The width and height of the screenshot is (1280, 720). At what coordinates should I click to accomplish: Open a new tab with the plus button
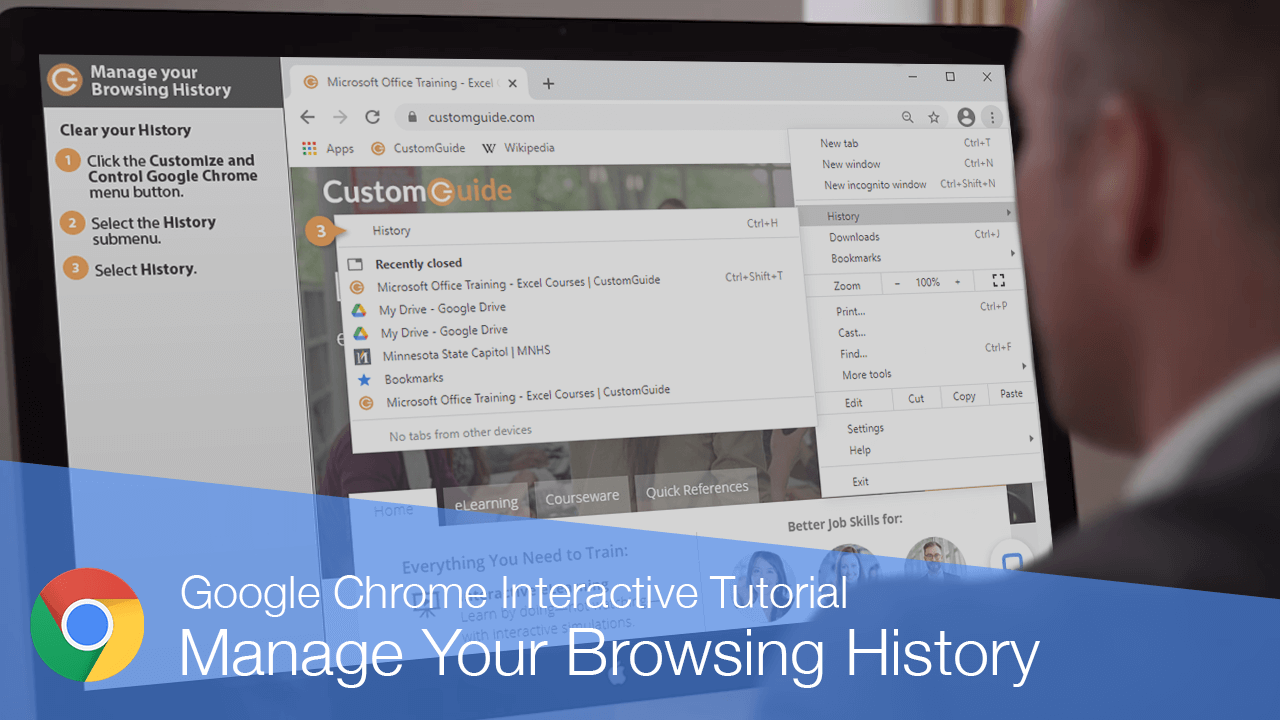point(548,84)
